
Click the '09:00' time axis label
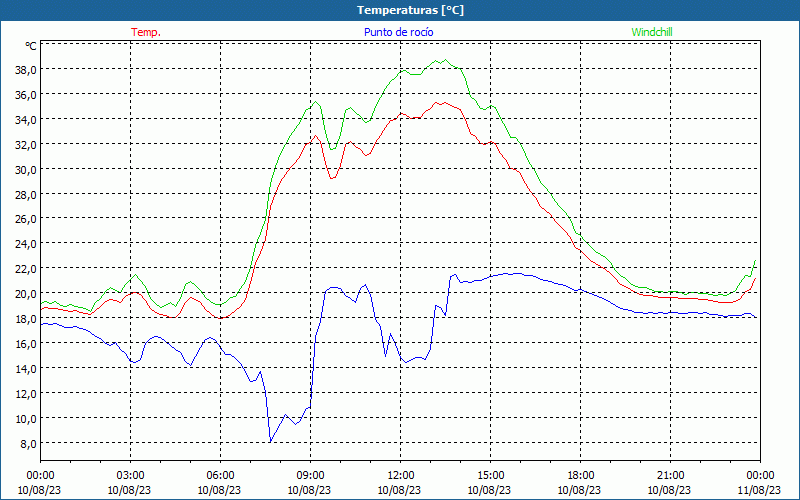(x=310, y=476)
